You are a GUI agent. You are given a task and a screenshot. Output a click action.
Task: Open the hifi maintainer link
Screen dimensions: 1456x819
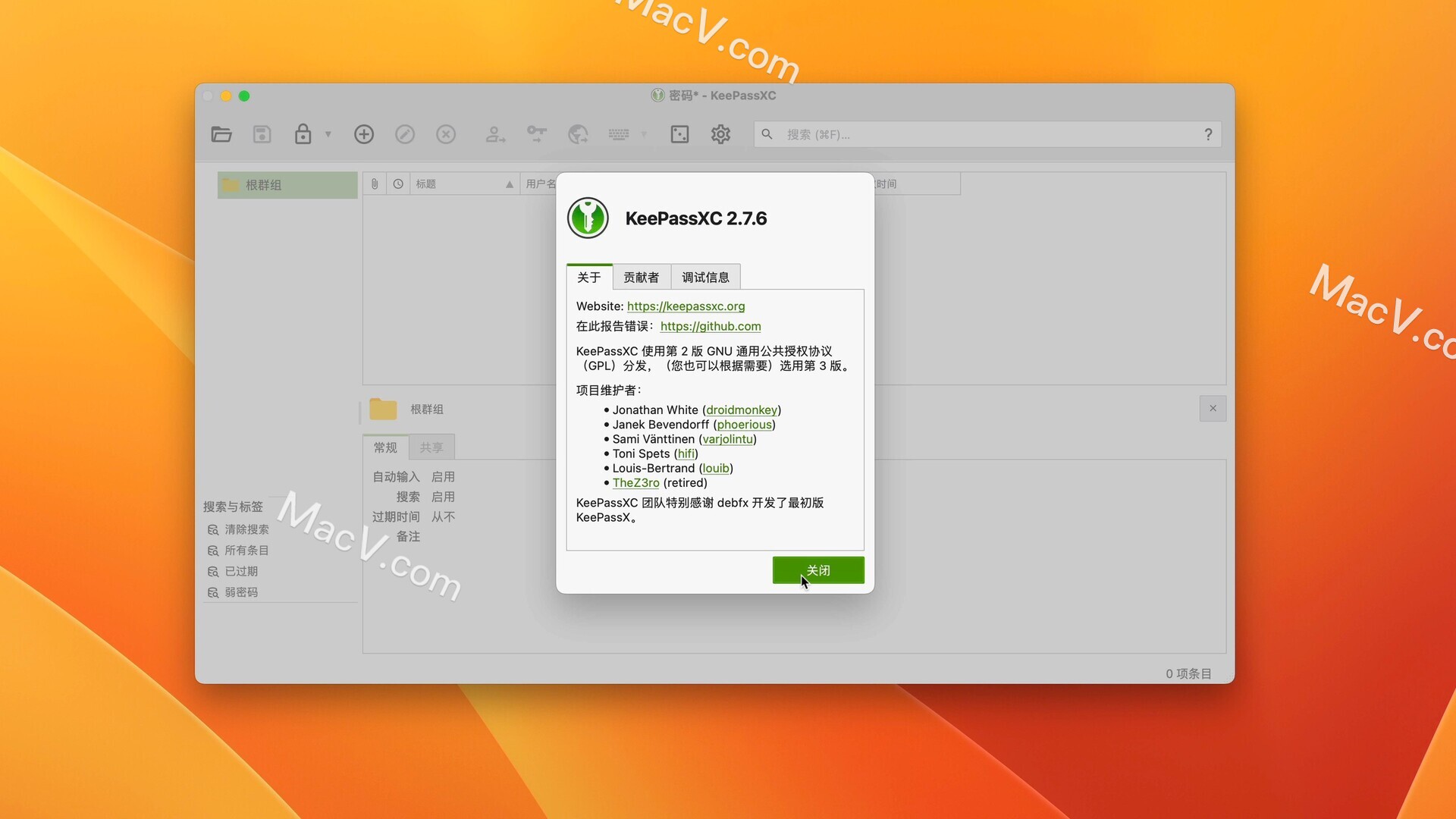click(686, 453)
